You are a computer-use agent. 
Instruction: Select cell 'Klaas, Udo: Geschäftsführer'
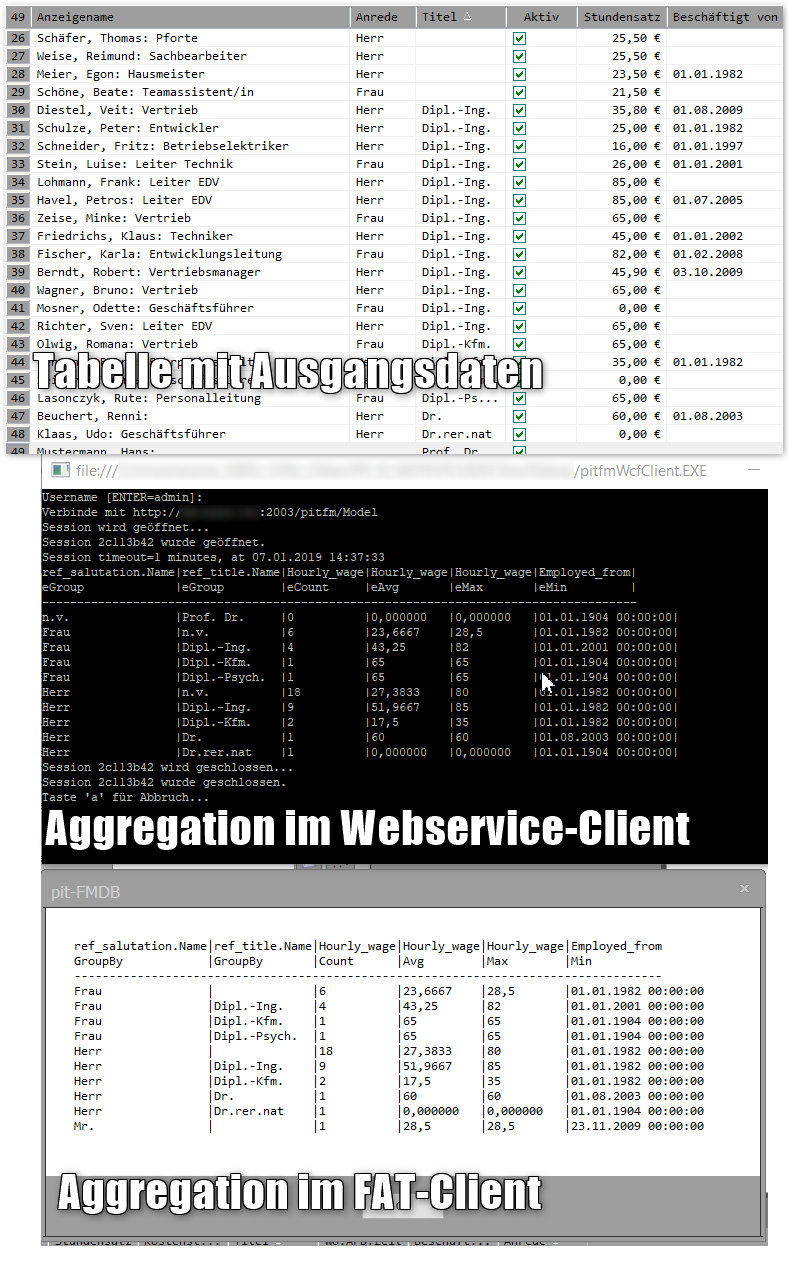pyautogui.click(x=191, y=434)
